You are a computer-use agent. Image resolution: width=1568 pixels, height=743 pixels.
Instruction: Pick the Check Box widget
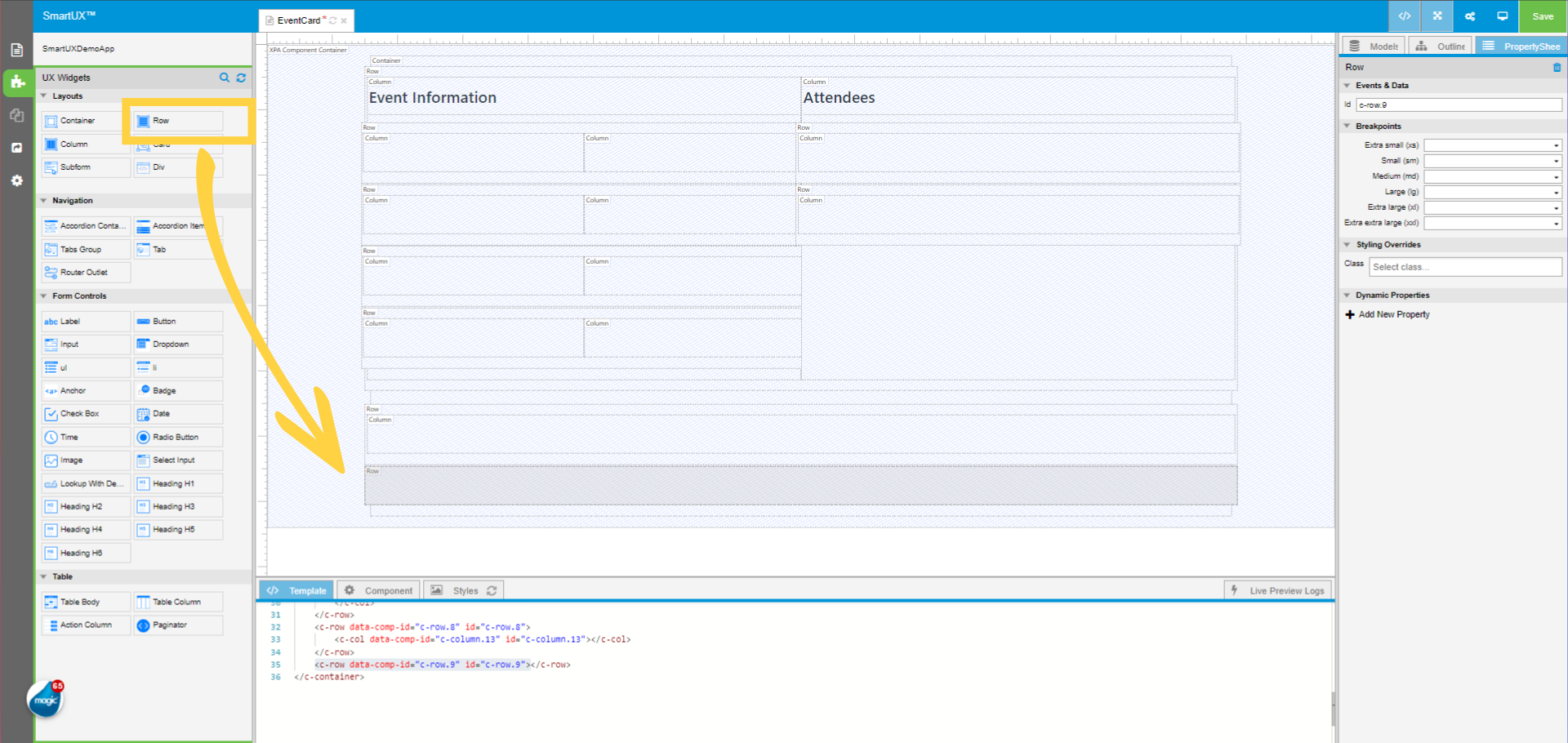pyautogui.click(x=85, y=414)
